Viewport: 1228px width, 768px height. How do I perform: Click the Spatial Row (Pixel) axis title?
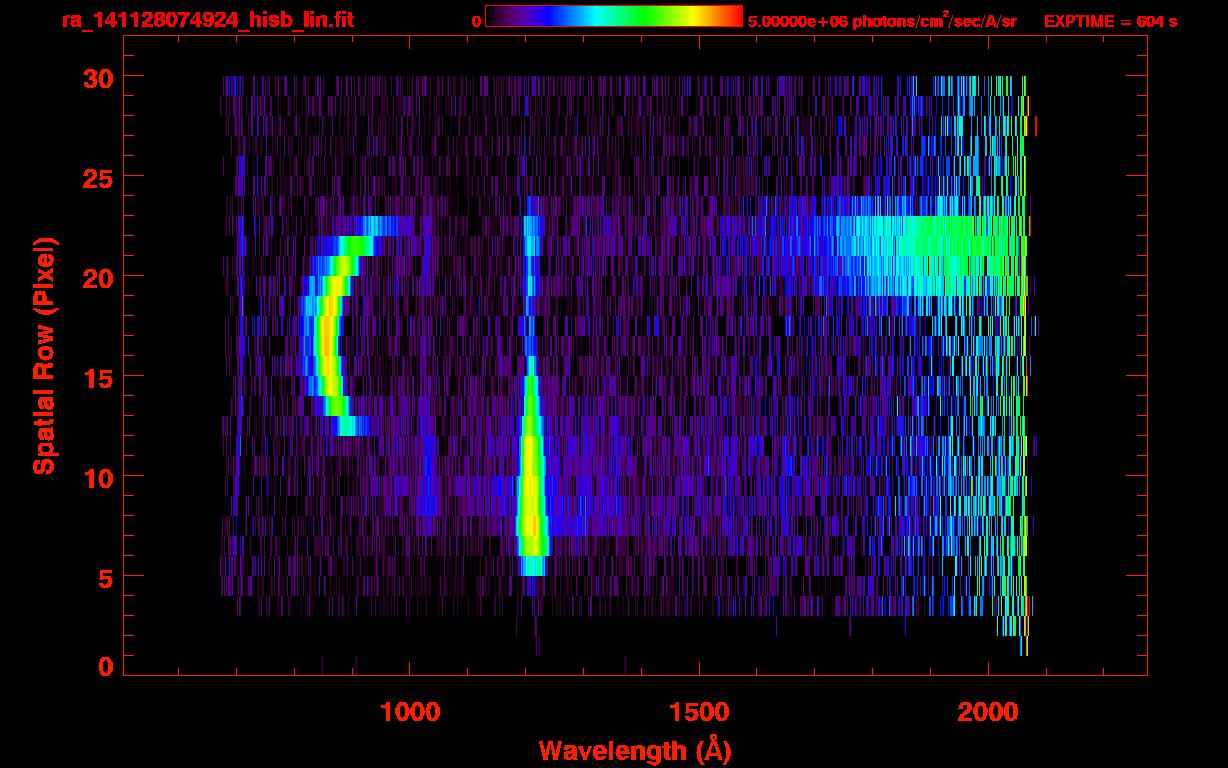click(44, 356)
